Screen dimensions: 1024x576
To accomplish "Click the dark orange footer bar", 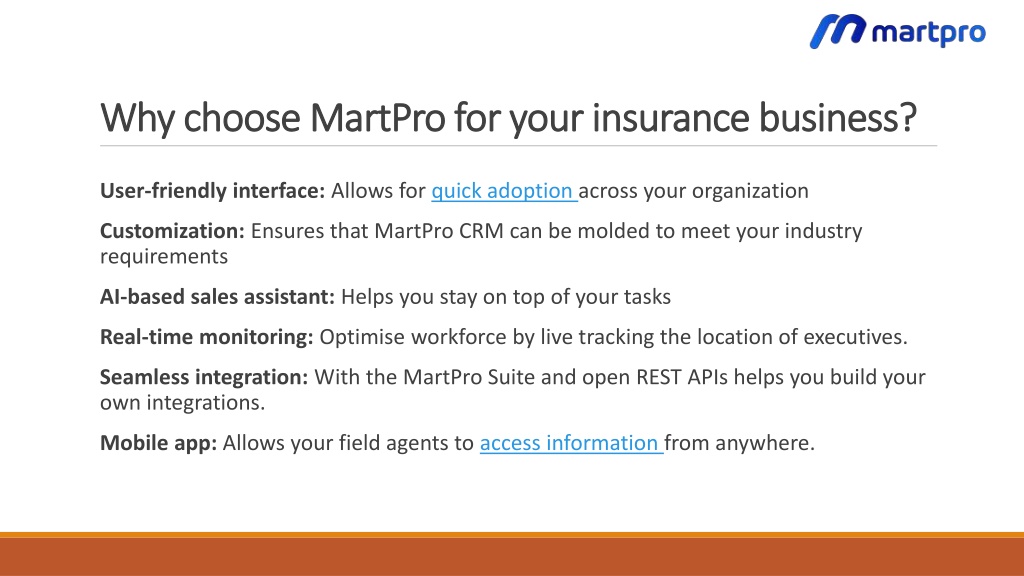I will [512, 557].
